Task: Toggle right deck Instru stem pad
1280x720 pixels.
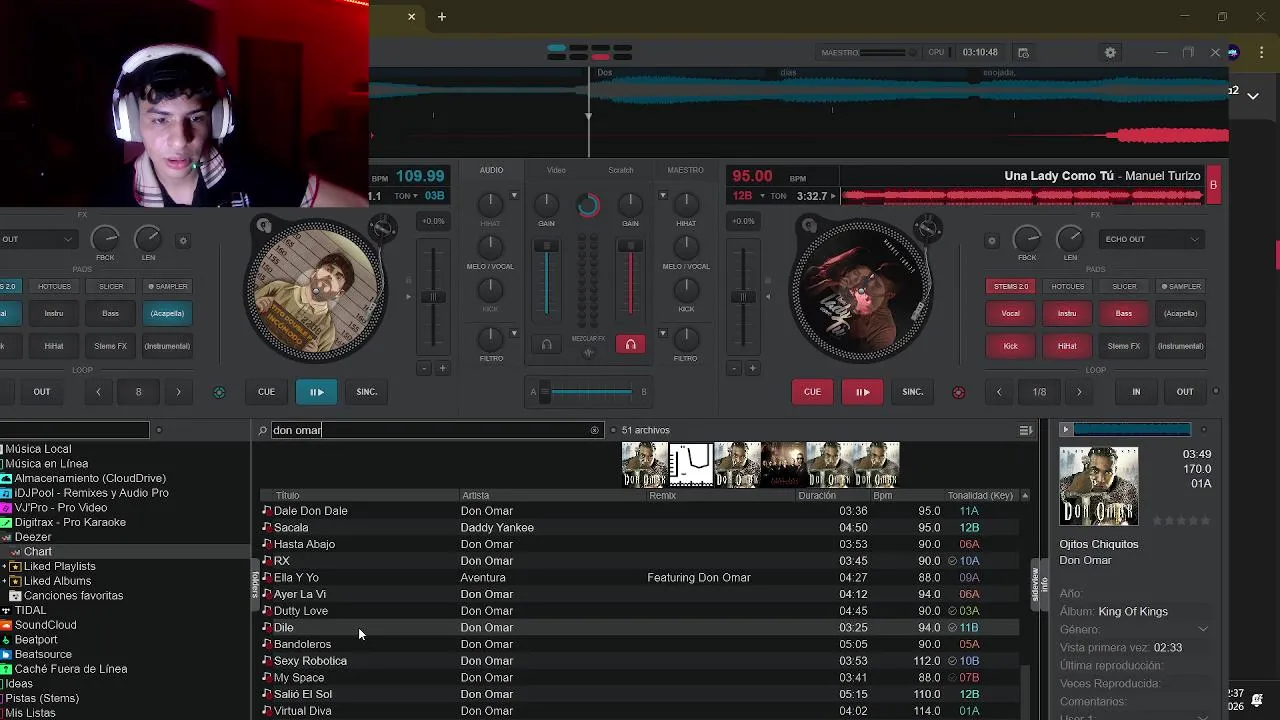Action: click(x=1067, y=313)
